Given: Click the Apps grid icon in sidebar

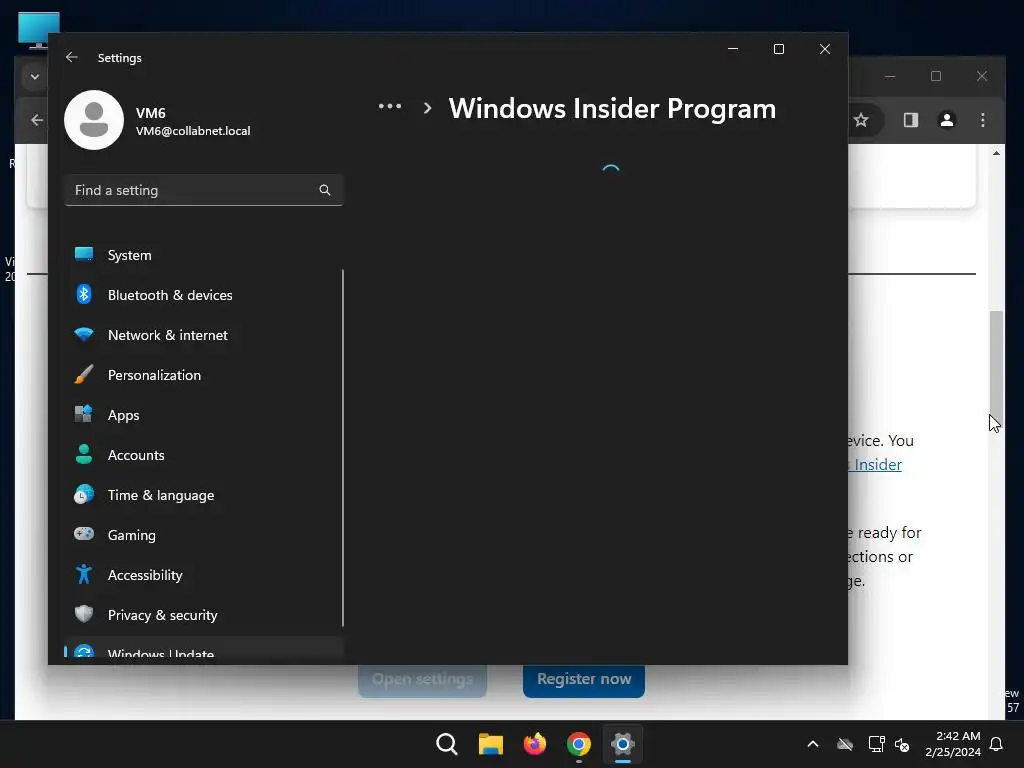Looking at the screenshot, I should click(x=84, y=414).
